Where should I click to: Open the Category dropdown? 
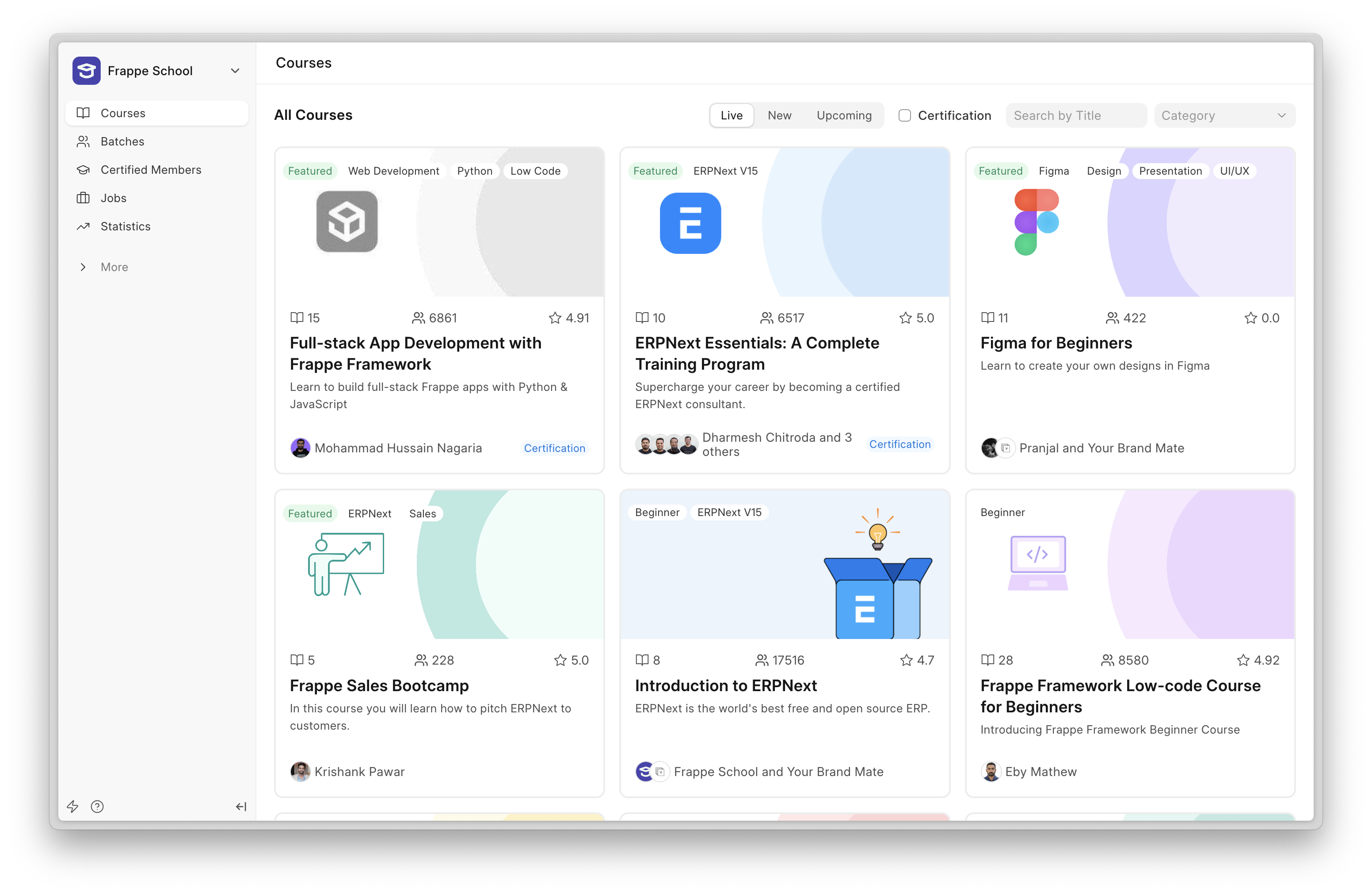1224,115
